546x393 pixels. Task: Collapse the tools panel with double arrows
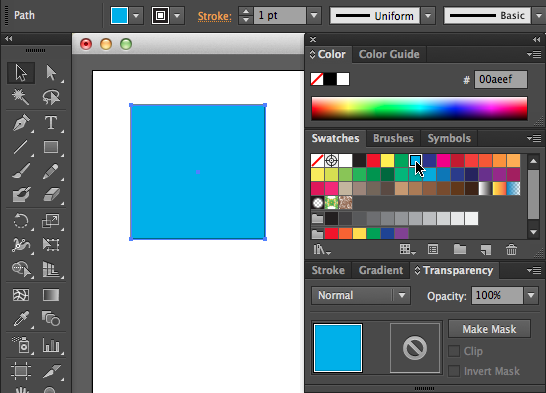[x=9, y=39]
